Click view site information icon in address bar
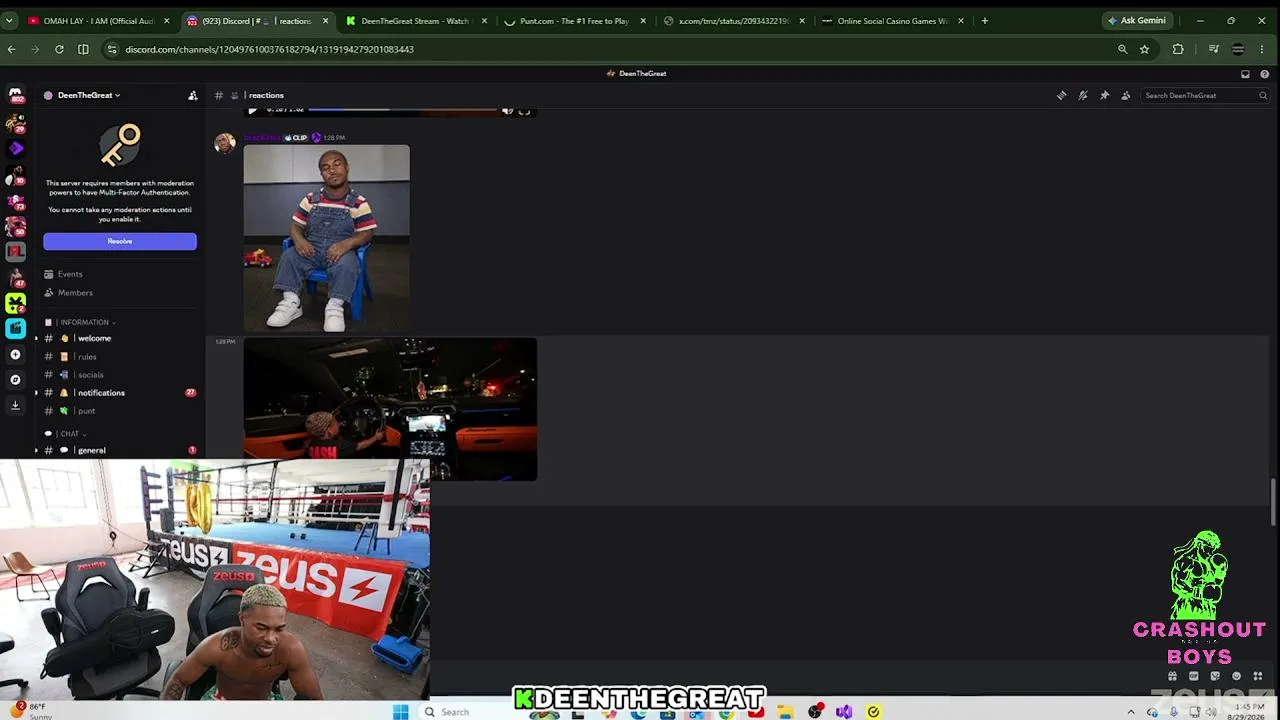 point(112,49)
